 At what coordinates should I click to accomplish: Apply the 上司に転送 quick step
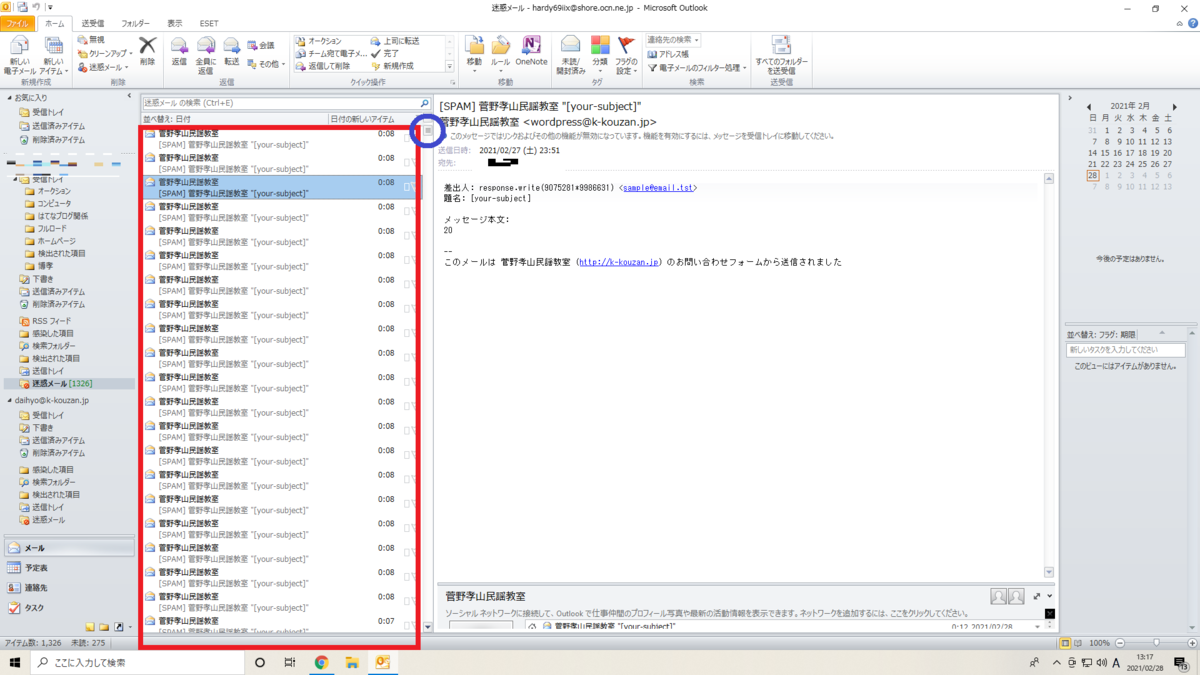(x=395, y=41)
